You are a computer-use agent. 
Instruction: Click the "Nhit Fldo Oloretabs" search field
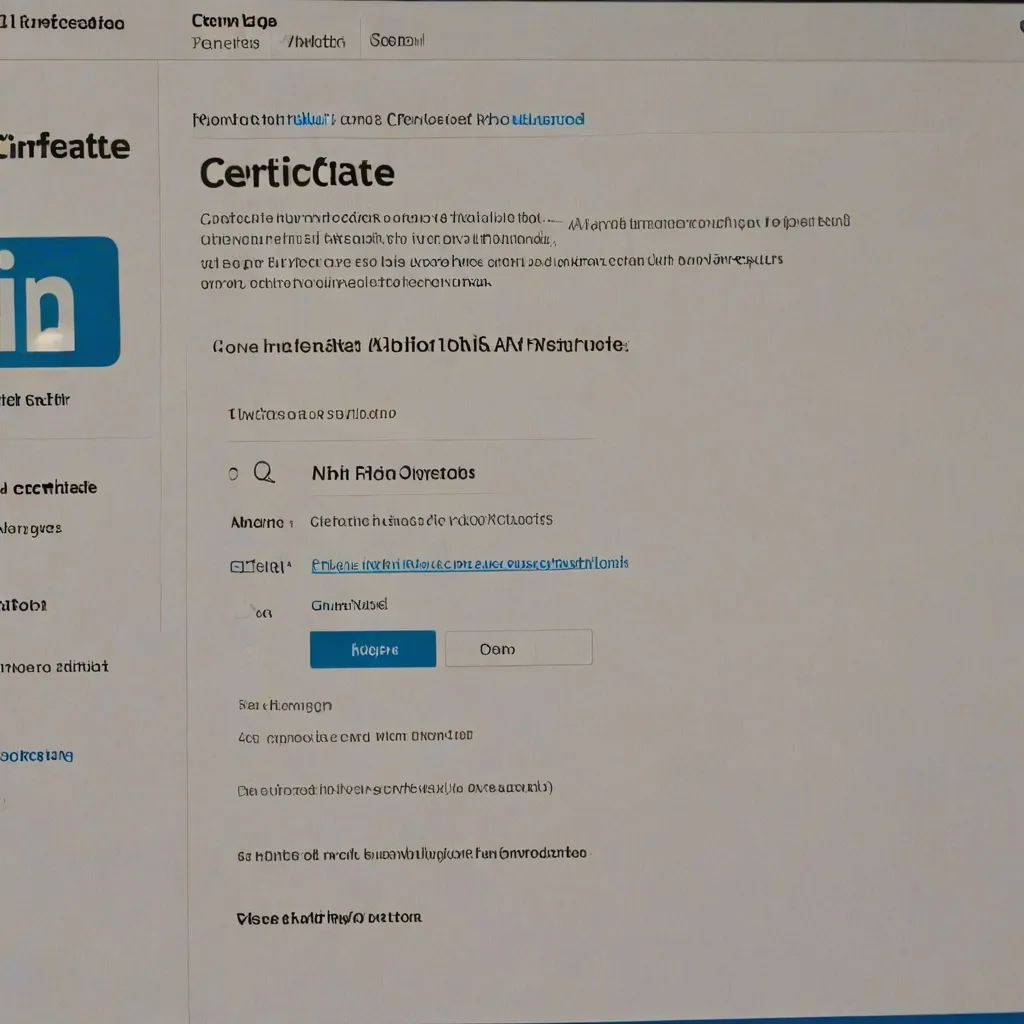[x=394, y=473]
